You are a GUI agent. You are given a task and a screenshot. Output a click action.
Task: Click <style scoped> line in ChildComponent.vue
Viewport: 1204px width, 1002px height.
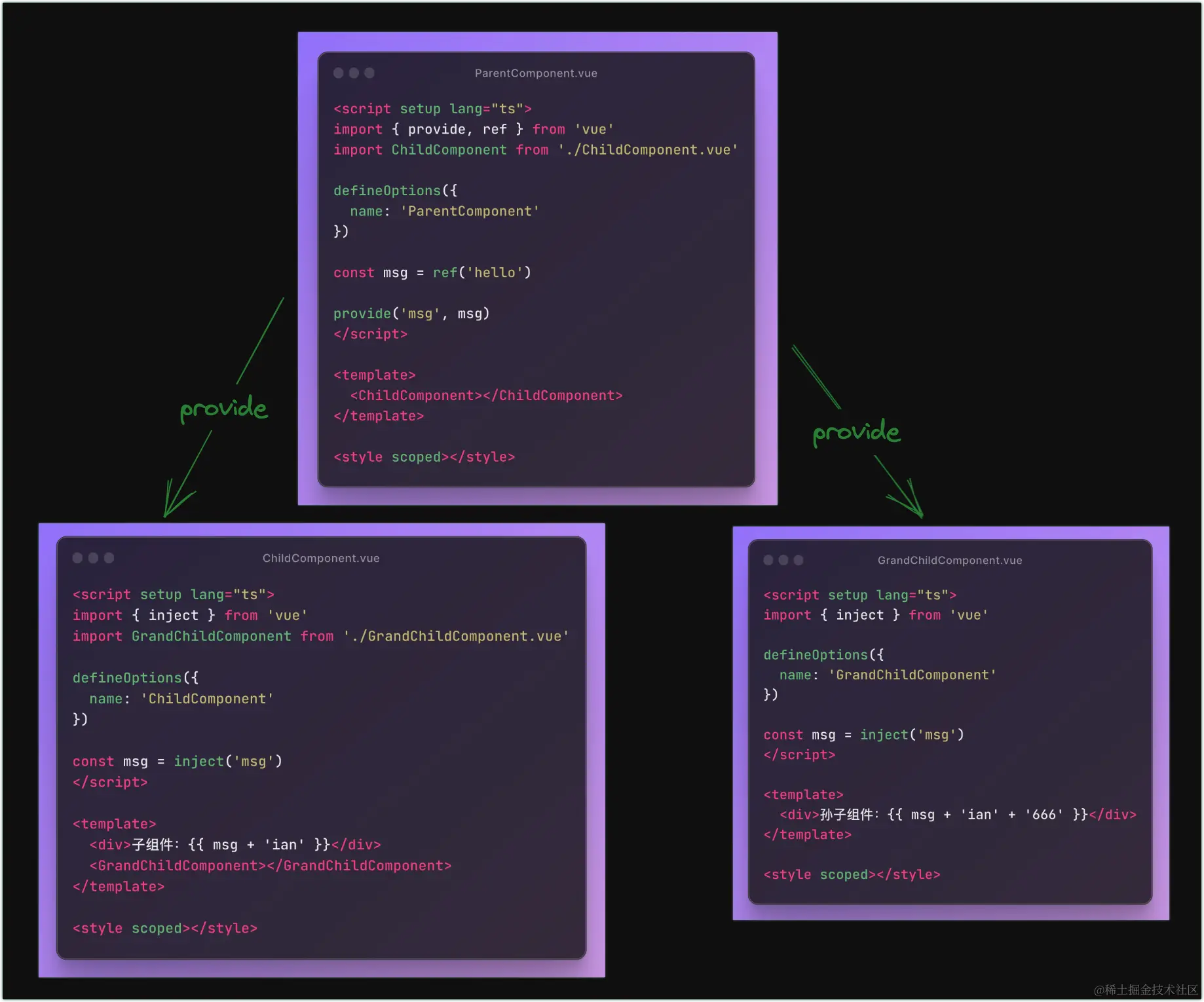[165, 929]
